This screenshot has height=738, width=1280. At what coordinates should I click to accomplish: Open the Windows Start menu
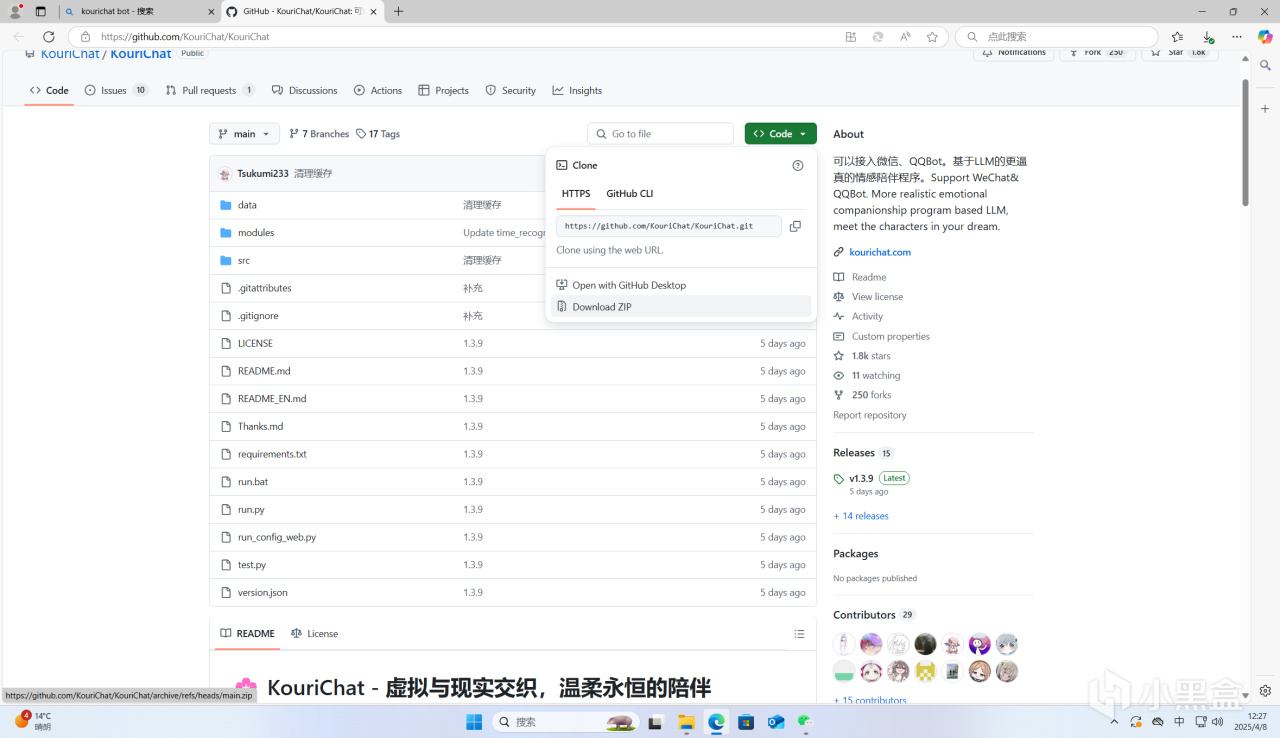[474, 722]
